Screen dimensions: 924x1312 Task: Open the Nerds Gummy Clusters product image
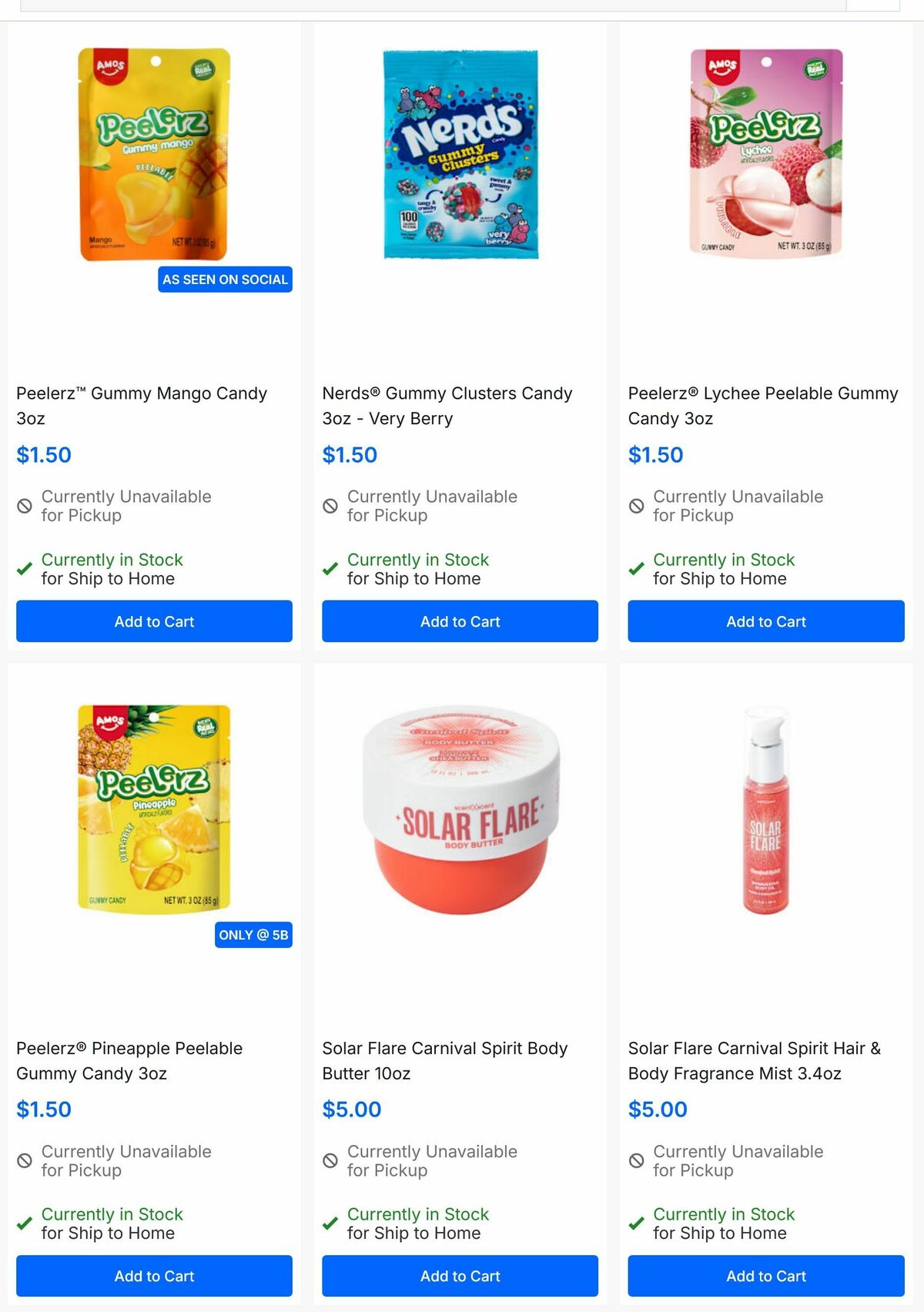[460, 154]
